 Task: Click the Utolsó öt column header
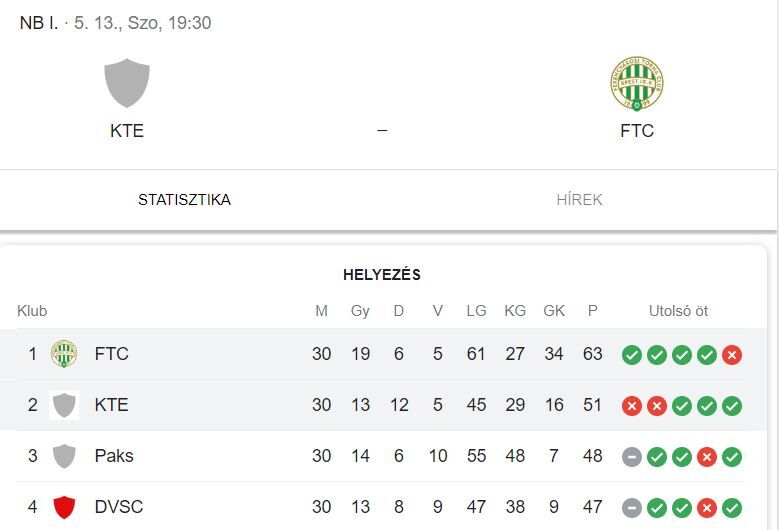point(678,311)
